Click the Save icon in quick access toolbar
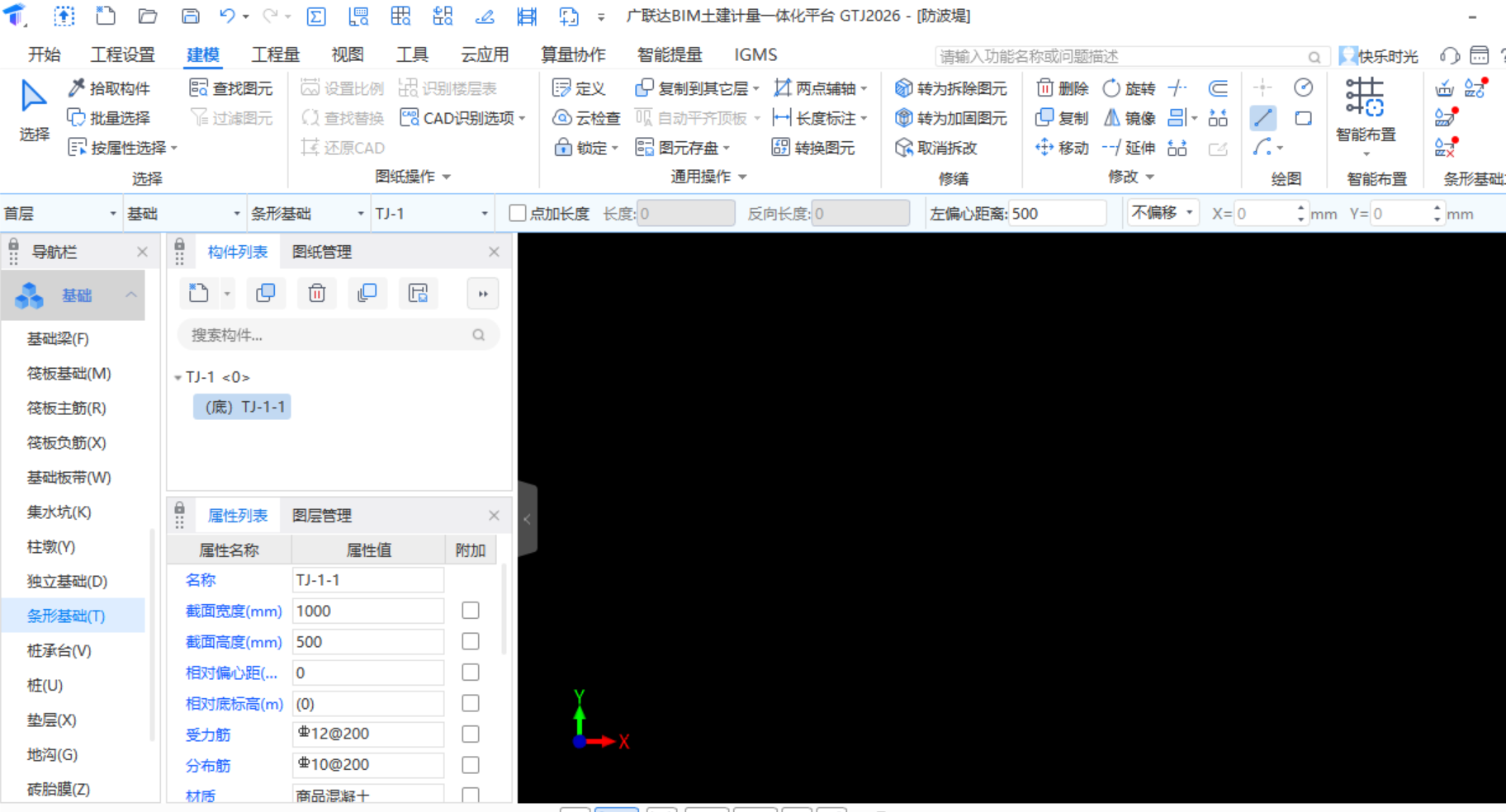 [191, 16]
